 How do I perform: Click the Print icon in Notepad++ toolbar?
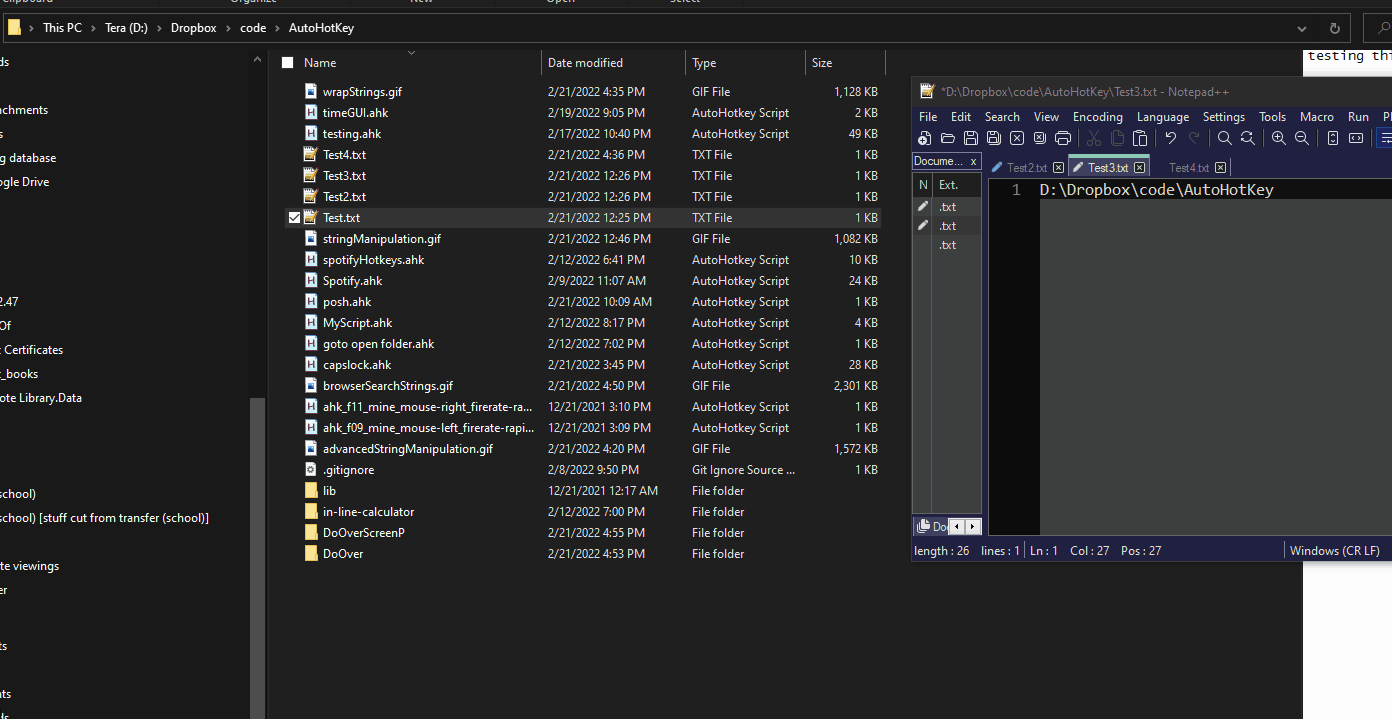coord(1063,139)
